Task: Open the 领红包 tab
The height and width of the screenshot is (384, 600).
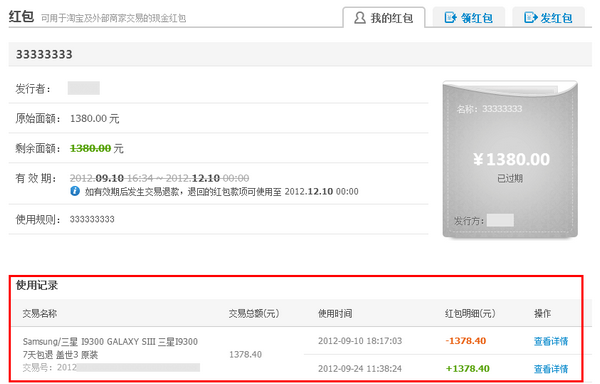Action: (469, 18)
